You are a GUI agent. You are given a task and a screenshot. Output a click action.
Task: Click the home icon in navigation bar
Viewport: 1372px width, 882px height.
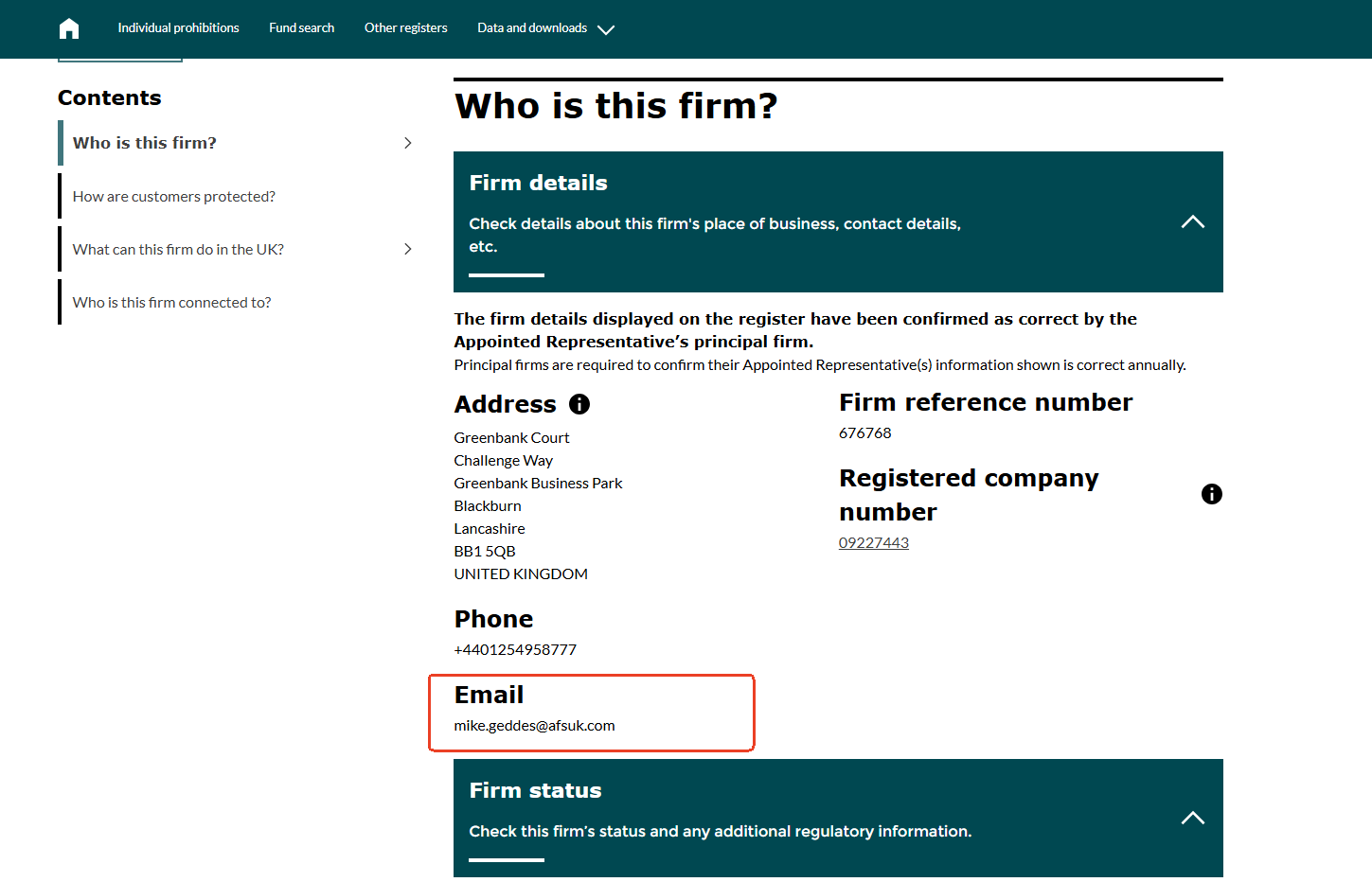coord(69,28)
